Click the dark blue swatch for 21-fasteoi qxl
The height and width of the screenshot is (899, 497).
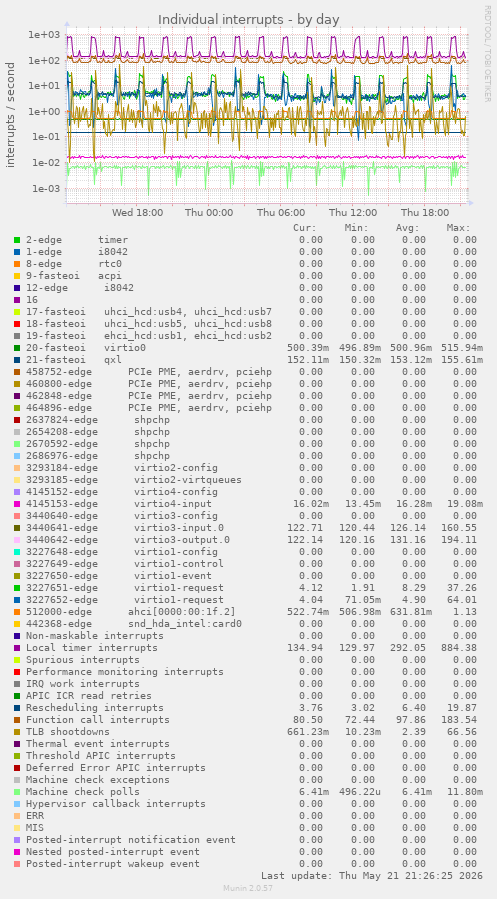click(x=17, y=359)
